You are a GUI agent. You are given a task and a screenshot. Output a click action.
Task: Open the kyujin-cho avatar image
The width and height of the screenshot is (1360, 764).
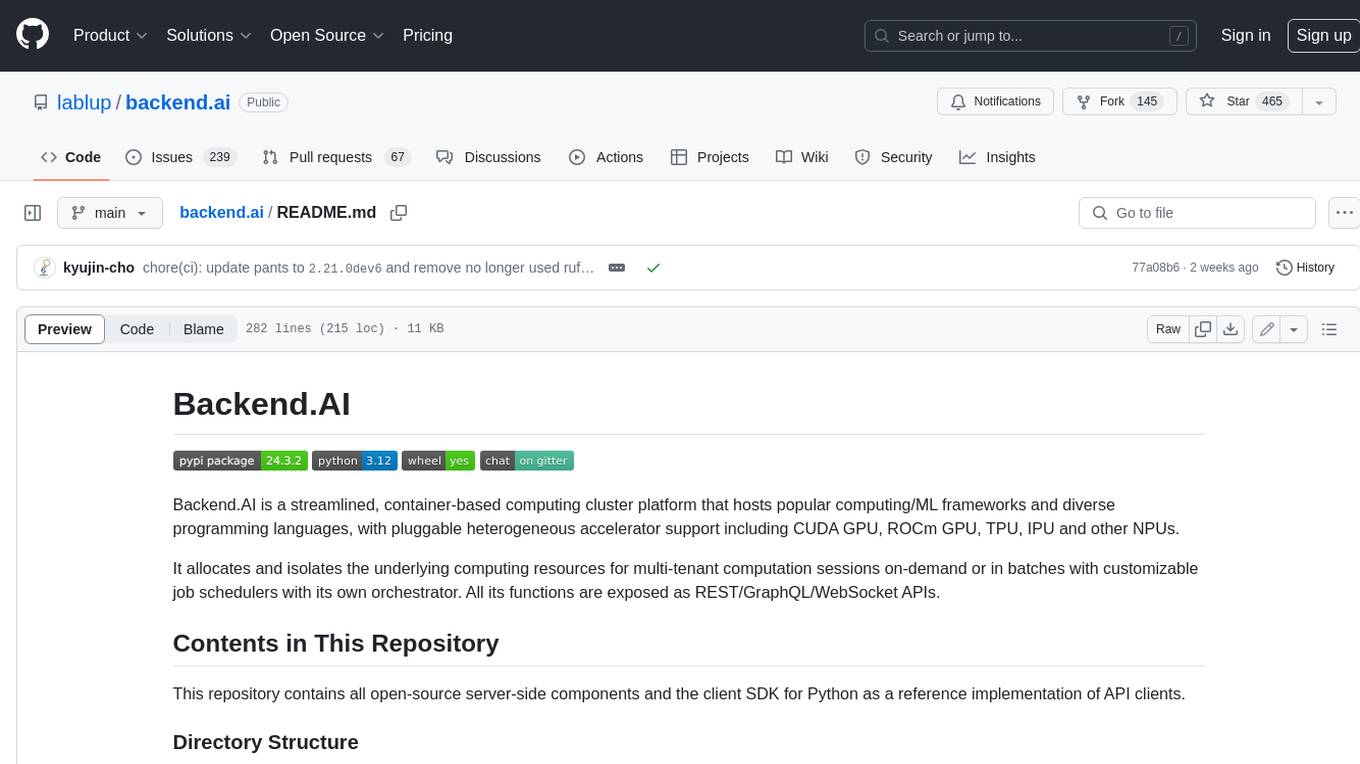coord(44,268)
